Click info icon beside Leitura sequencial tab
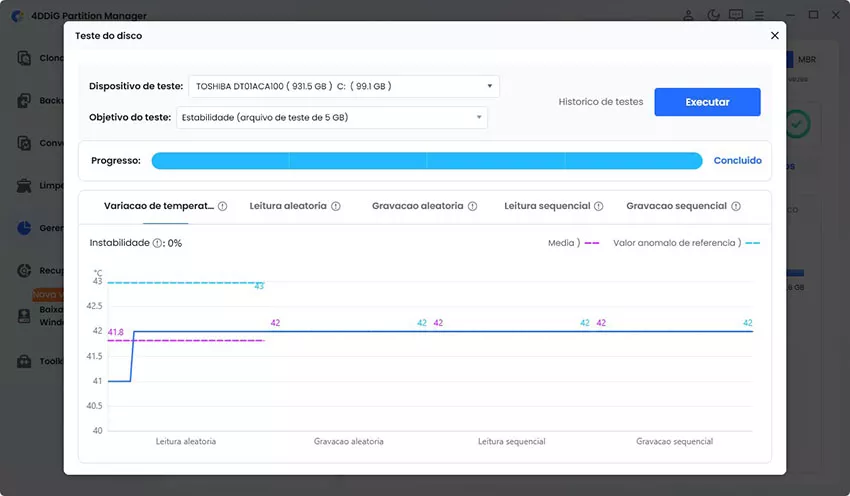 (598, 206)
